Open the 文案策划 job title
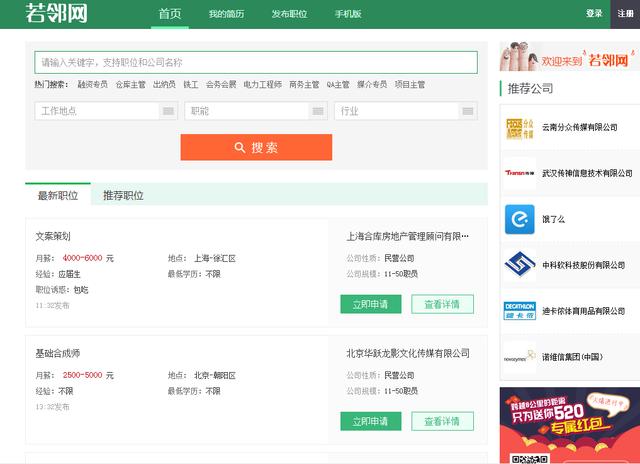Image resolution: width=640 pixels, height=464 pixels. (x=53, y=236)
